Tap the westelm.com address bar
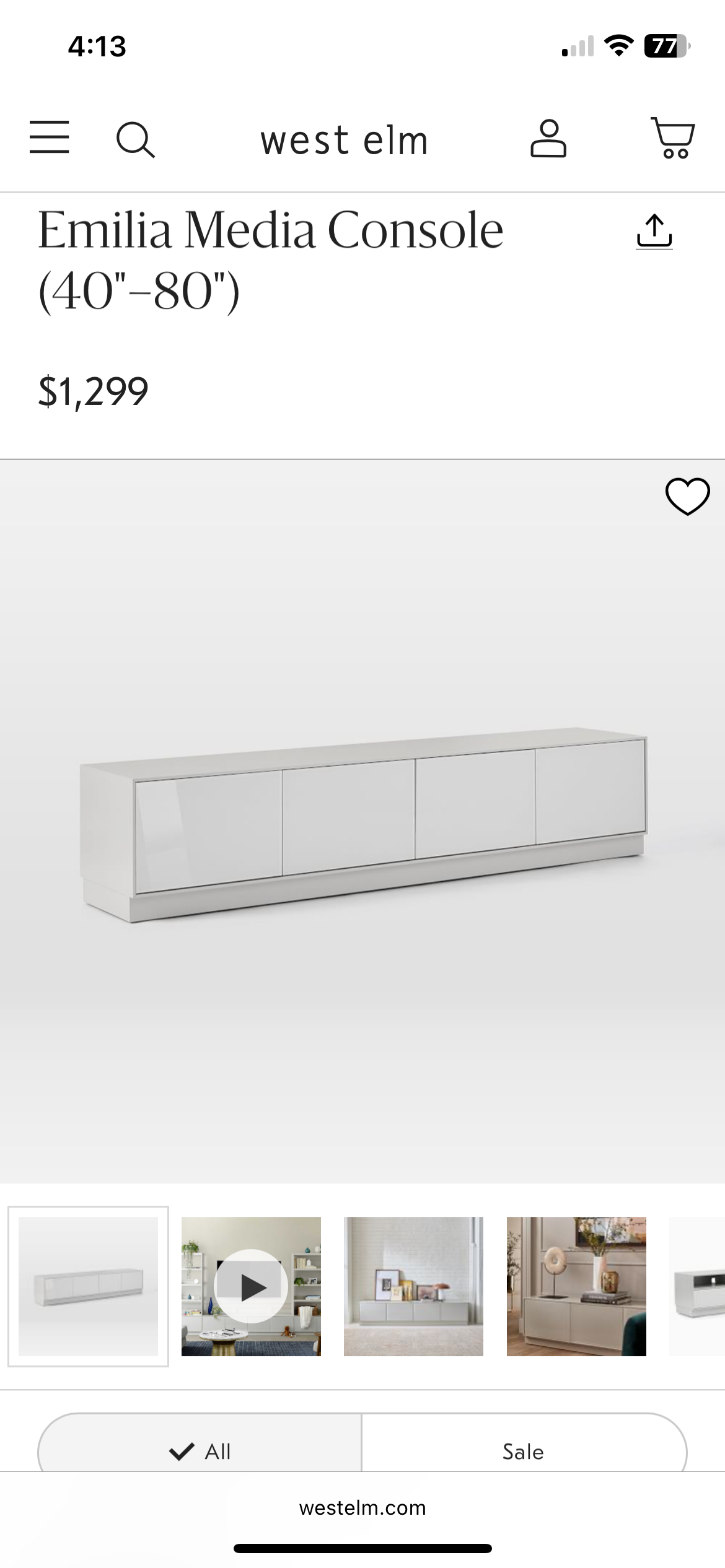This screenshot has width=725, height=1568. (x=362, y=1507)
